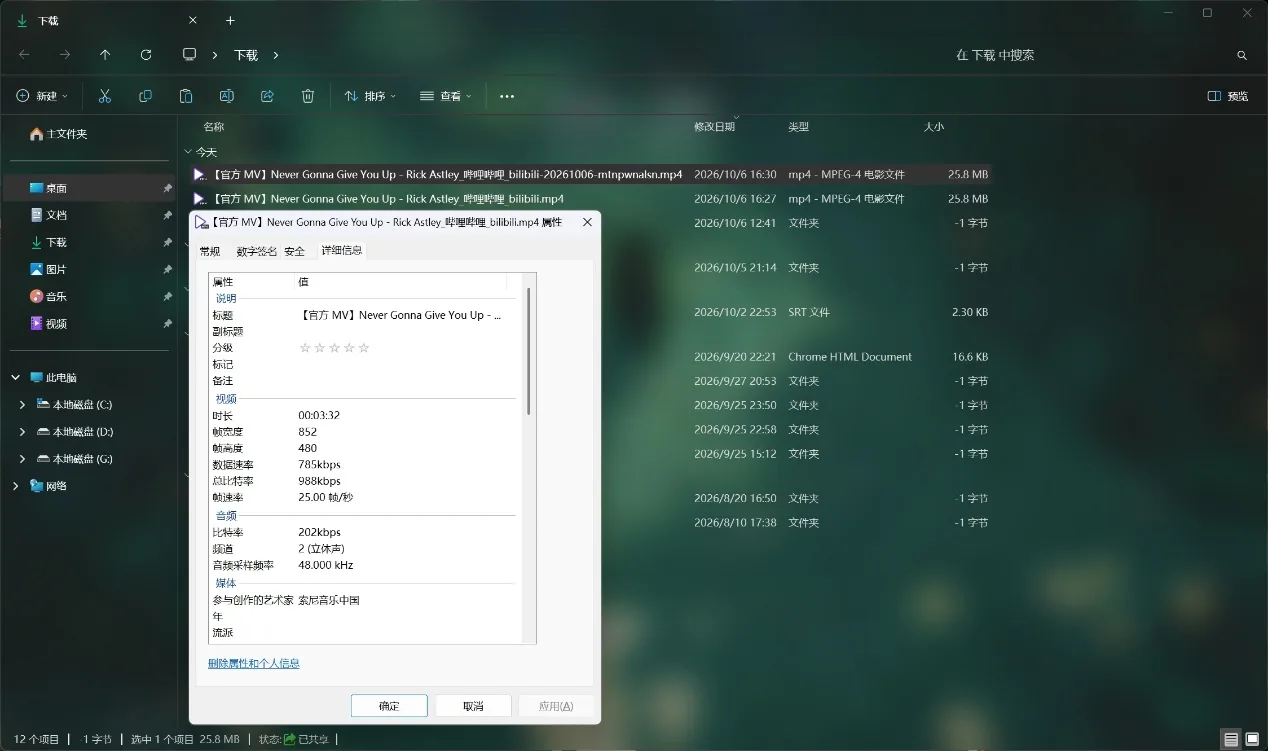This screenshot has width=1268, height=751.
Task: Click the Rename icon in toolbar
Action: (x=227, y=96)
